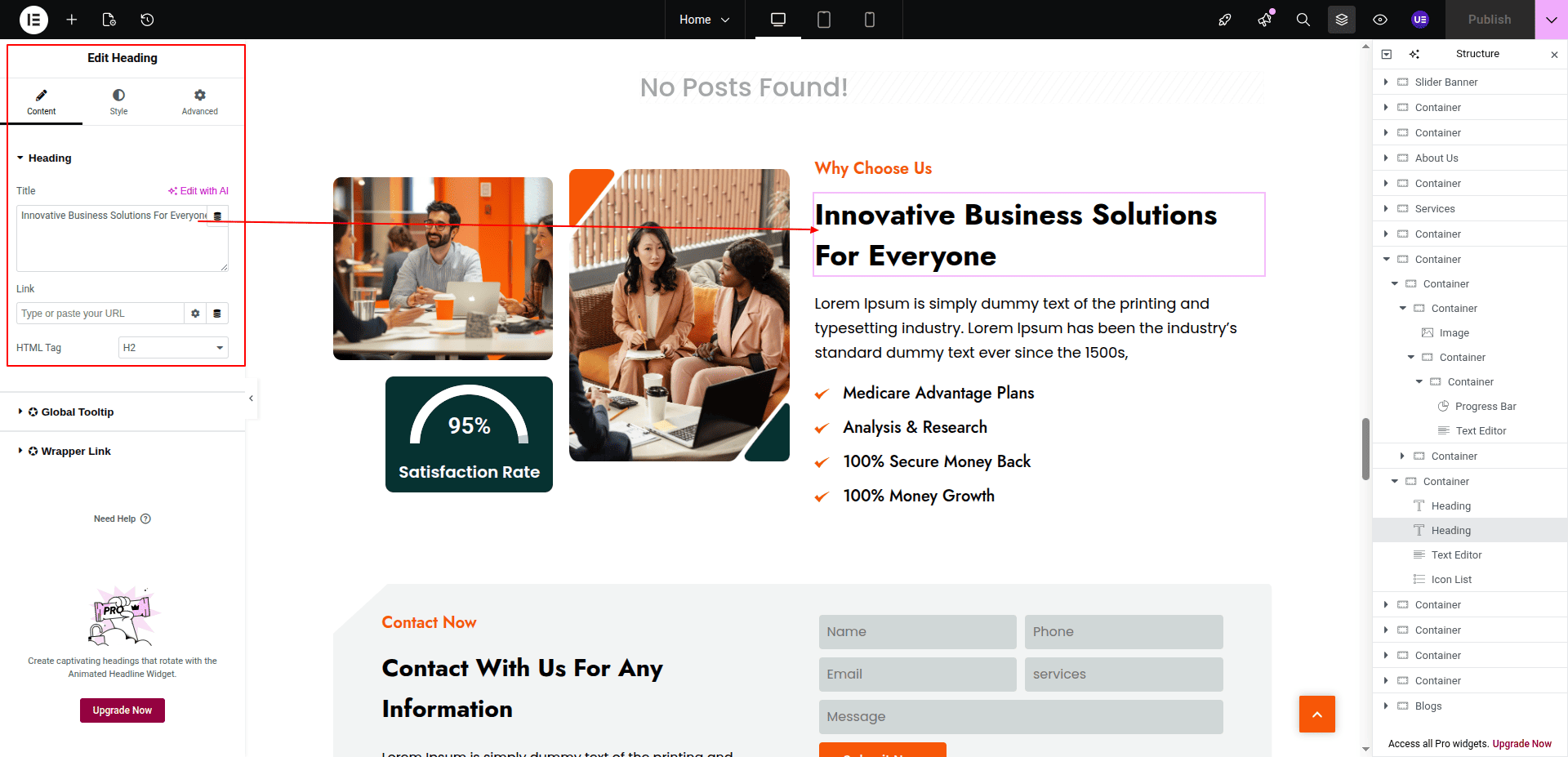This screenshot has width=1568, height=757.
Task: Click the 95% satisfaction progress widget
Action: pyautogui.click(x=469, y=434)
